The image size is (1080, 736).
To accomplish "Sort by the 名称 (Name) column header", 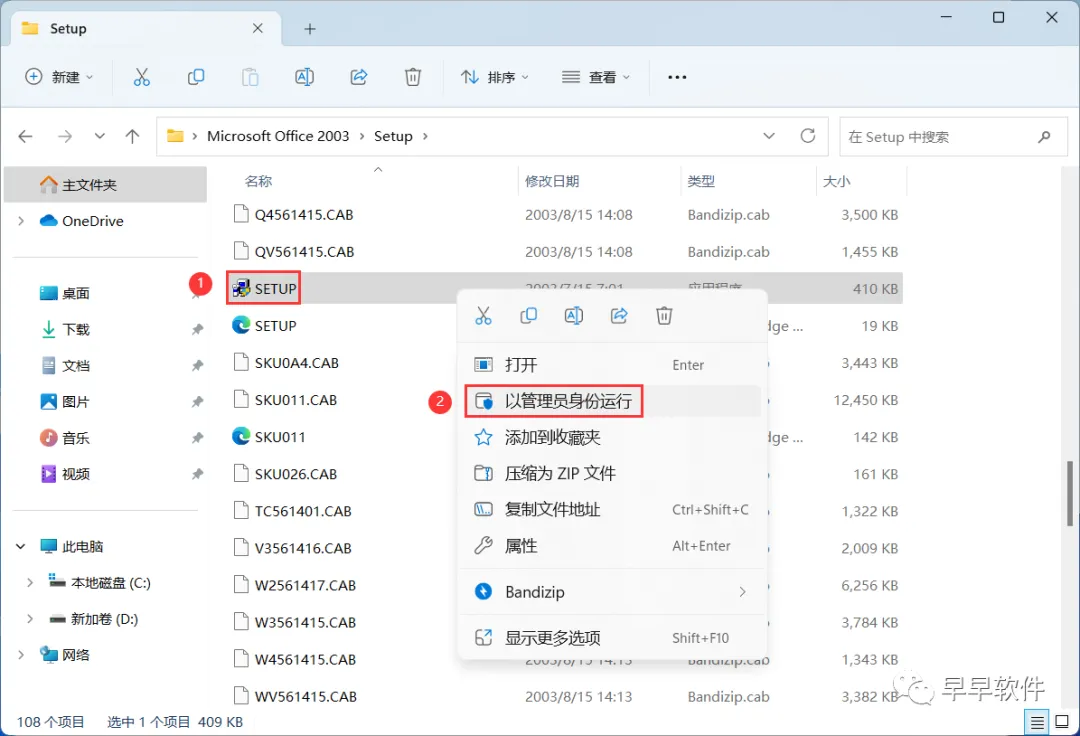I will 258,181.
